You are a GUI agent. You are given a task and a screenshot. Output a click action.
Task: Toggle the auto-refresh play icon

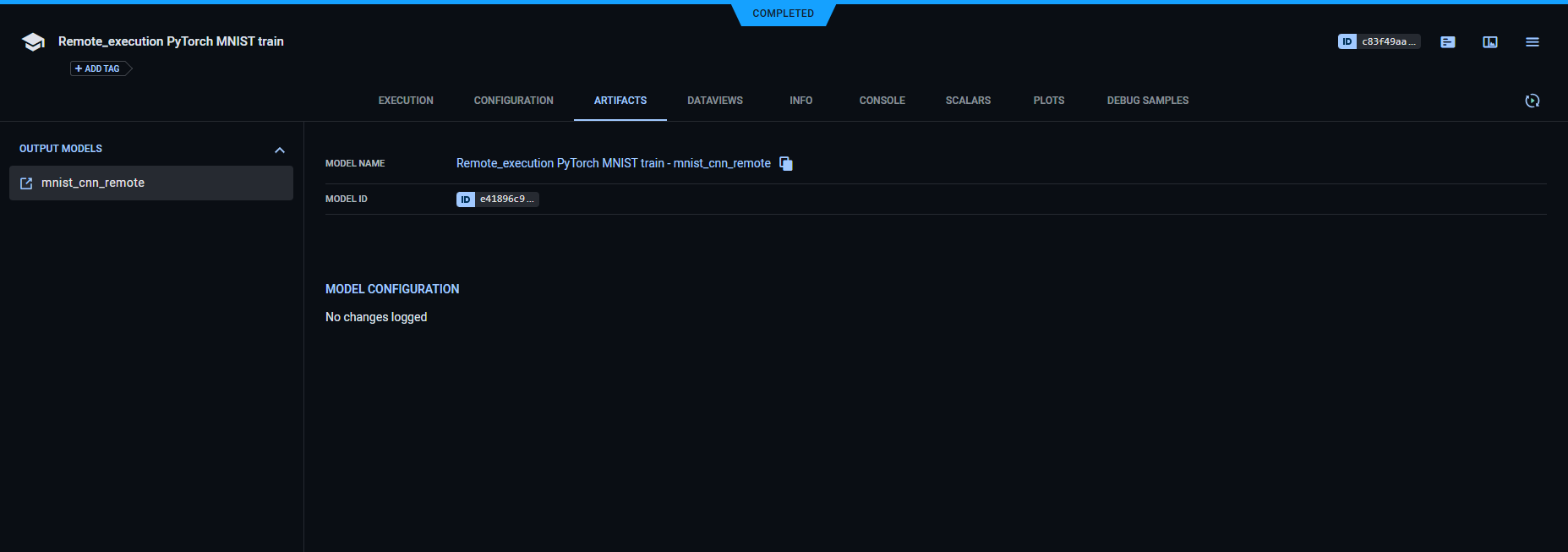pos(1532,101)
